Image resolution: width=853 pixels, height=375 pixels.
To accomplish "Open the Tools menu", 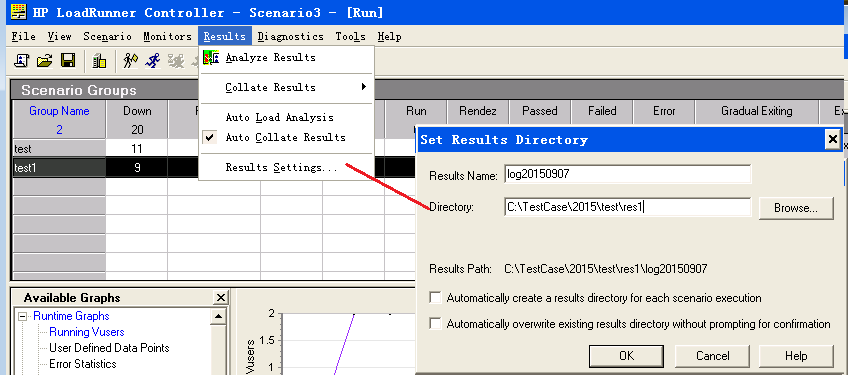I will pyautogui.click(x=350, y=36).
